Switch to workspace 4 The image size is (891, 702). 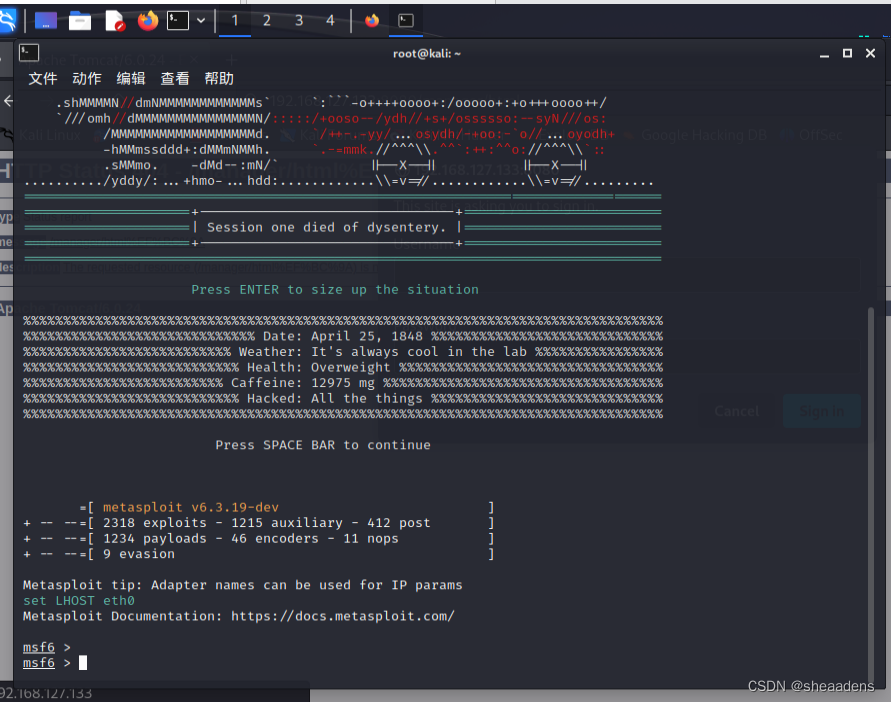point(330,20)
